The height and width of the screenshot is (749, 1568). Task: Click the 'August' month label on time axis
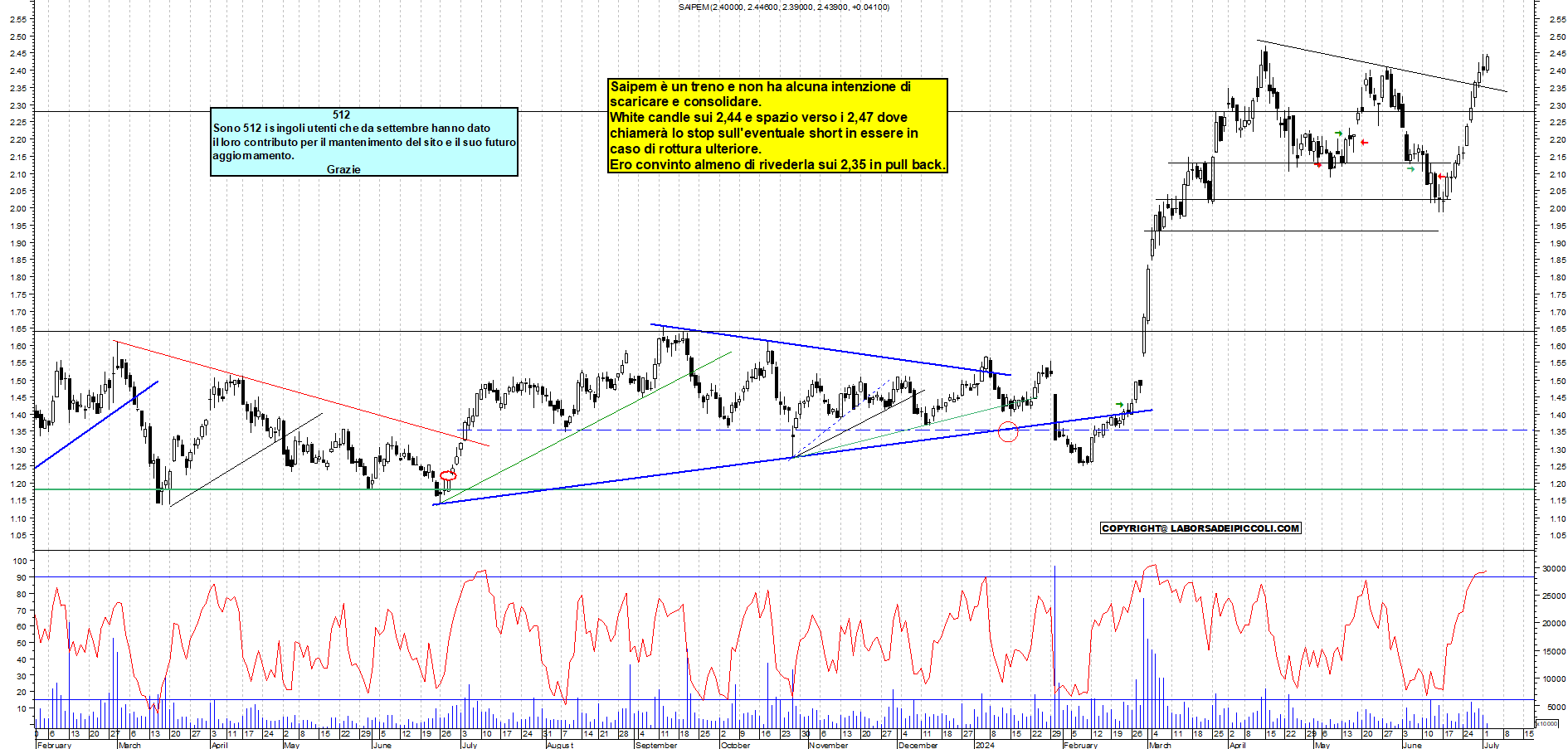click(560, 745)
